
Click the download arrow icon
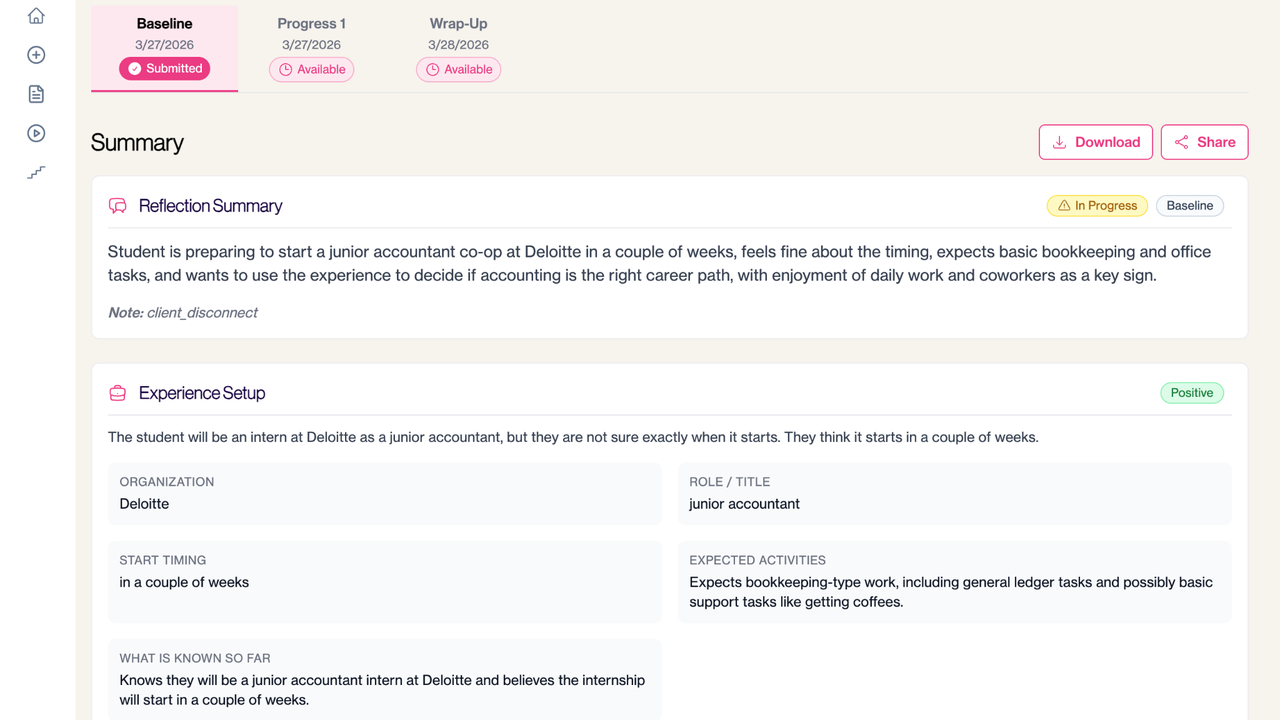coord(1059,142)
